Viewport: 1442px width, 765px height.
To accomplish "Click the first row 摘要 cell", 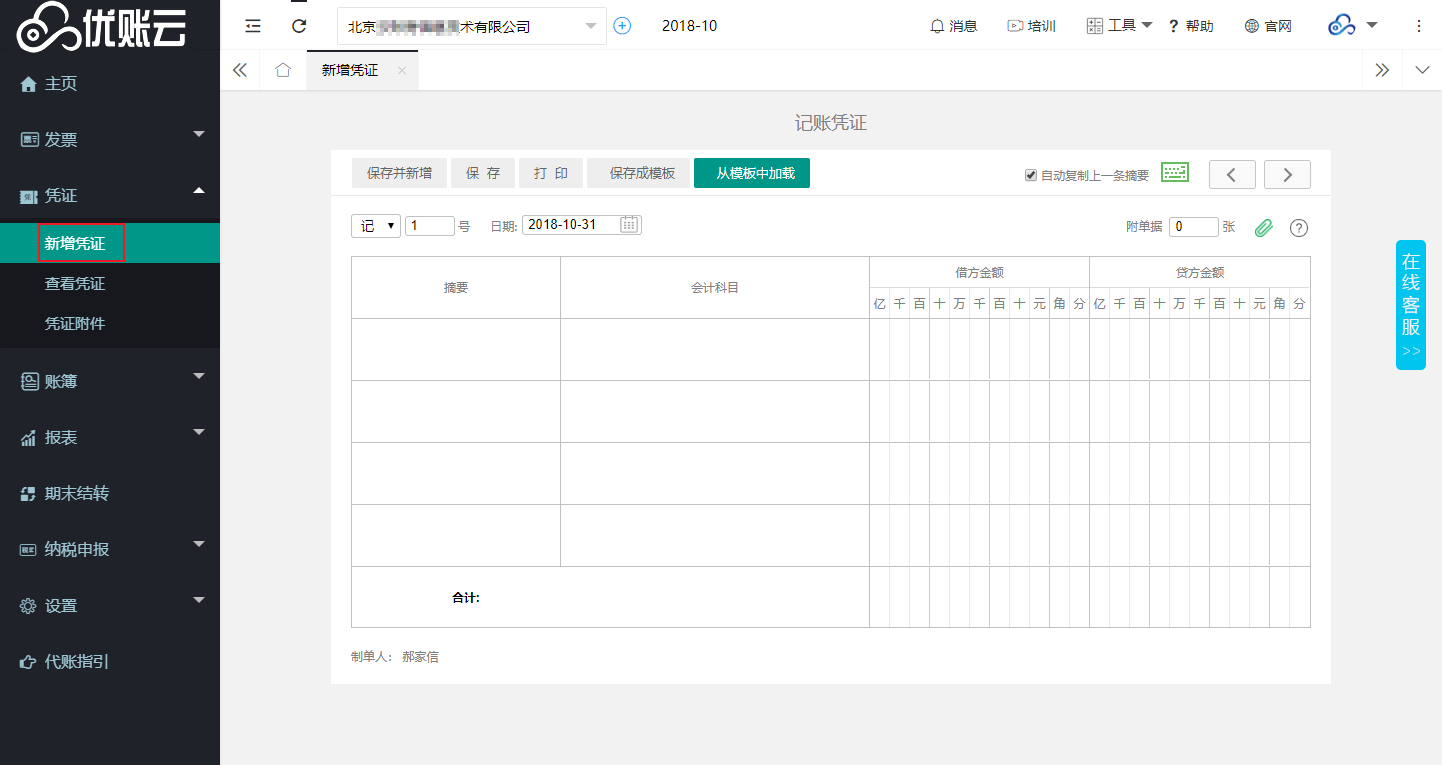I will click(456, 349).
